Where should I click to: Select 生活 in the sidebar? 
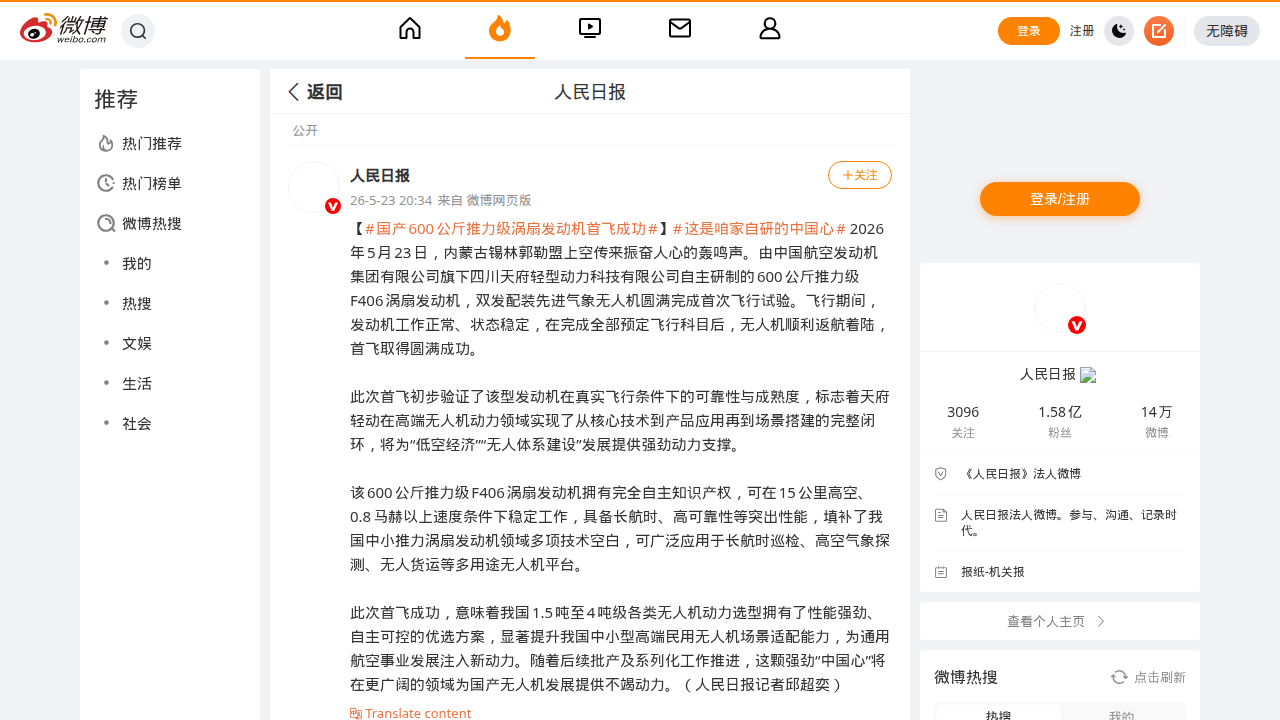pyautogui.click(x=170, y=383)
